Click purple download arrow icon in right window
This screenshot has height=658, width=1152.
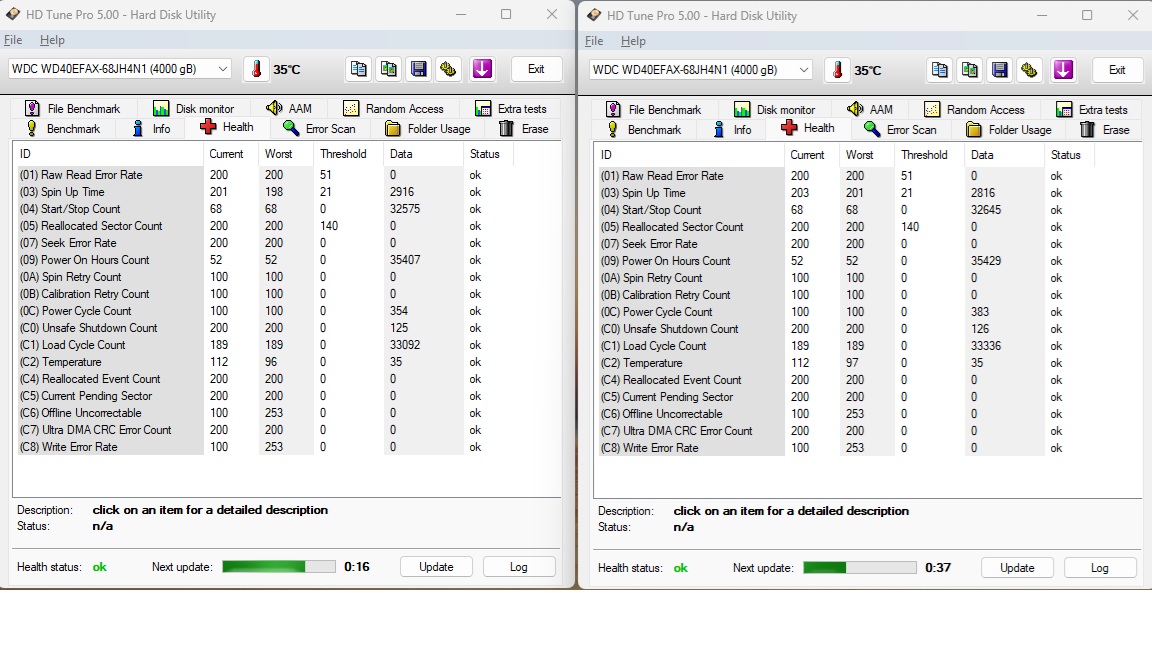click(1063, 70)
